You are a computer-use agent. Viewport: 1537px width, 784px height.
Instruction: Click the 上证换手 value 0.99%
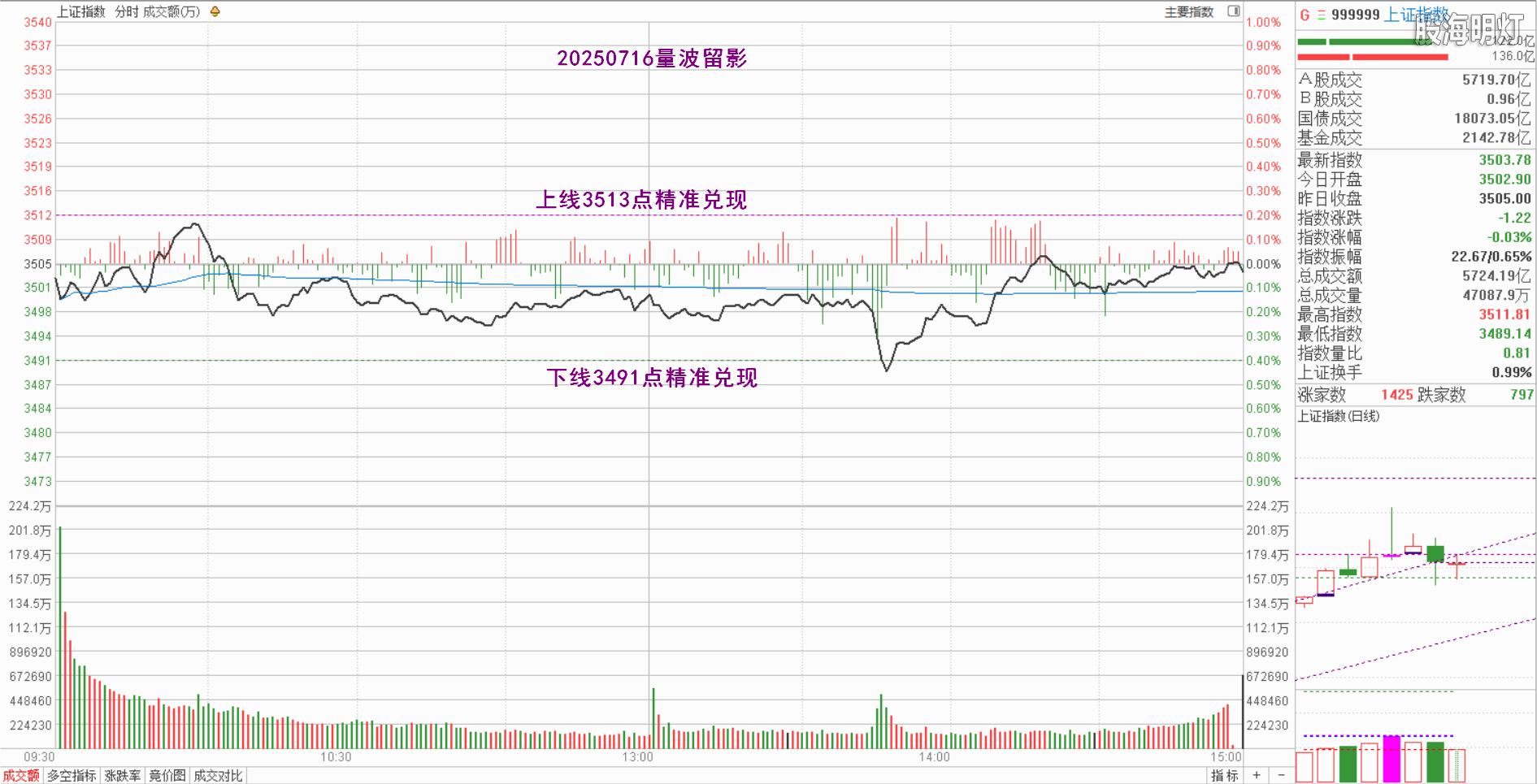pyautogui.click(x=1512, y=373)
